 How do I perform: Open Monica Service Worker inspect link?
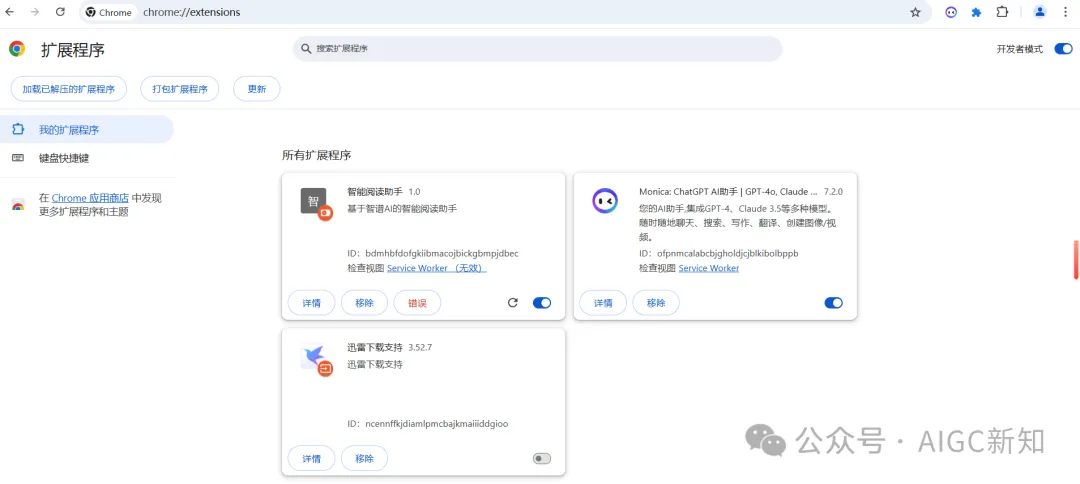[709, 268]
